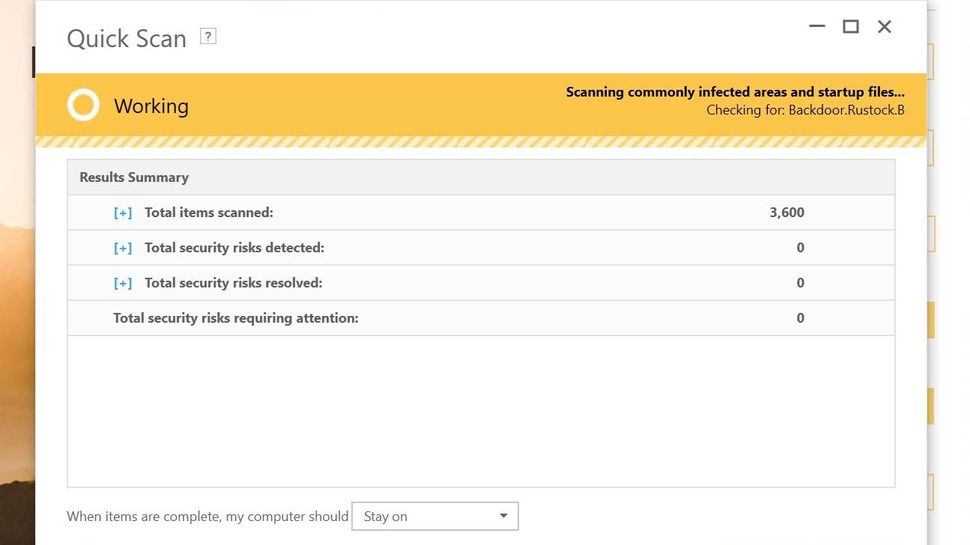The height and width of the screenshot is (545, 970).
Task: Click the 3,600 scanned items count
Action: (x=787, y=213)
